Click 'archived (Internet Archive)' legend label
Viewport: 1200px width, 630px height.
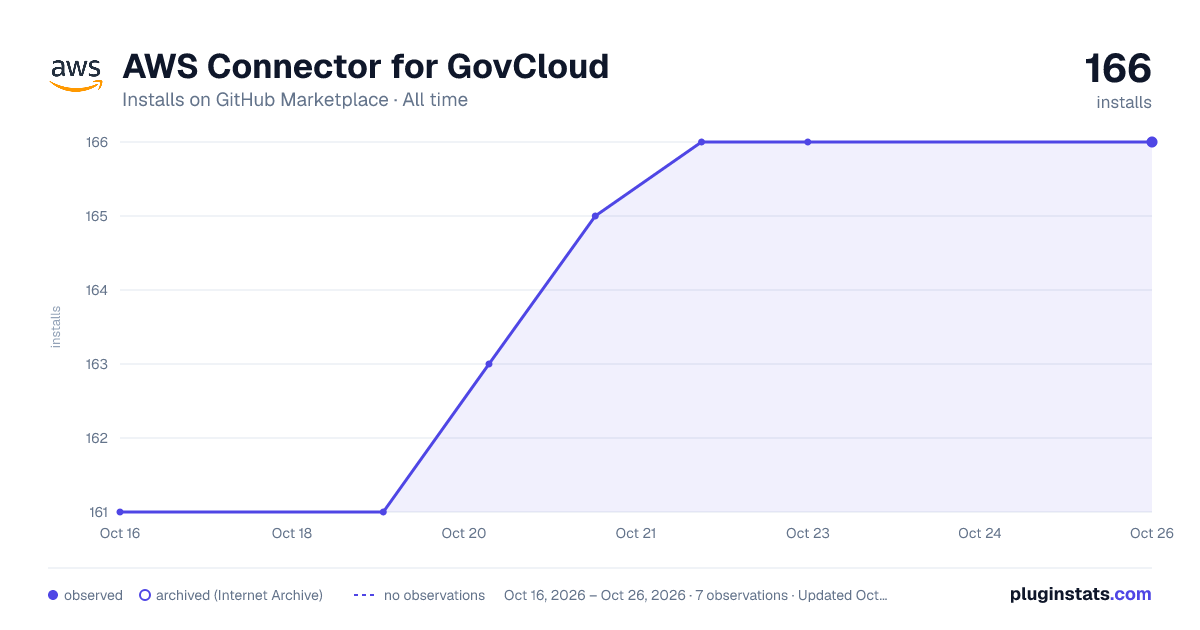[x=239, y=595]
